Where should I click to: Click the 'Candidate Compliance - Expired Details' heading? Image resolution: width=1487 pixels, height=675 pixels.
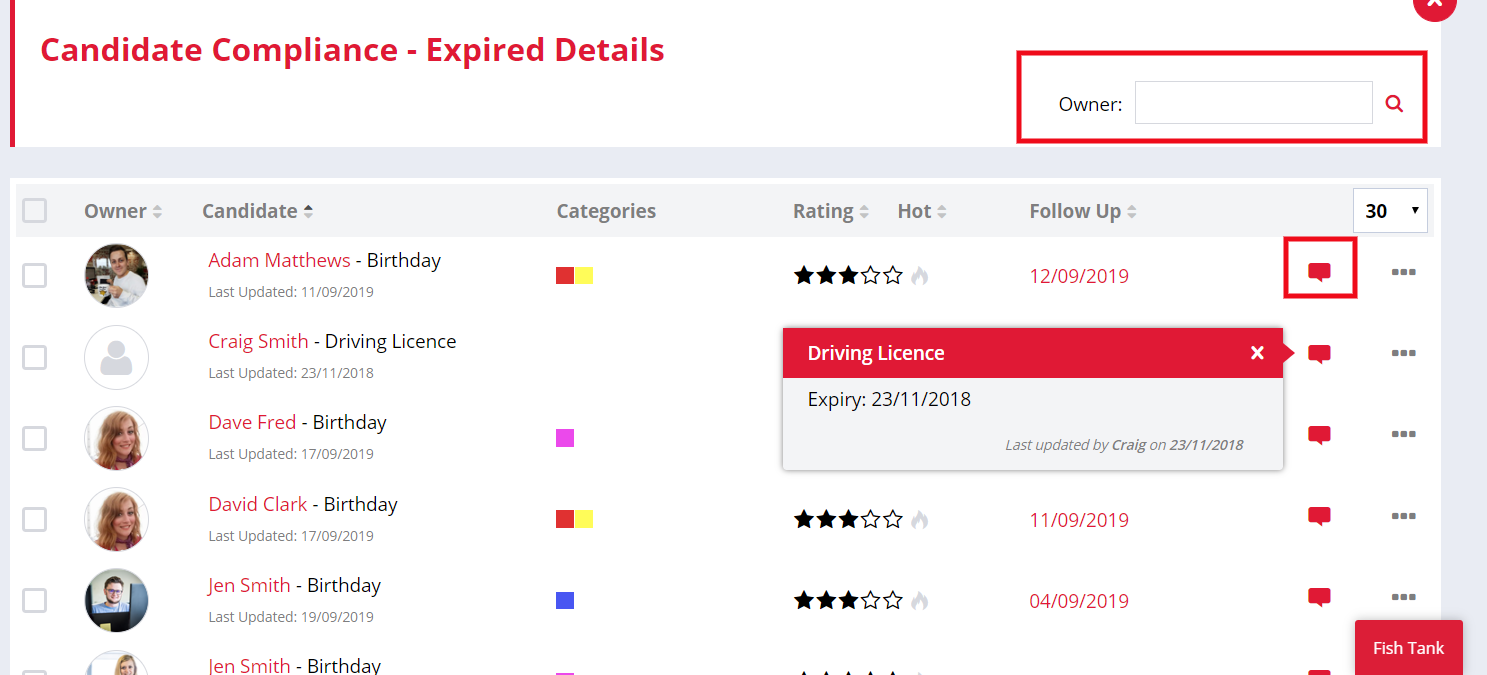click(x=352, y=50)
